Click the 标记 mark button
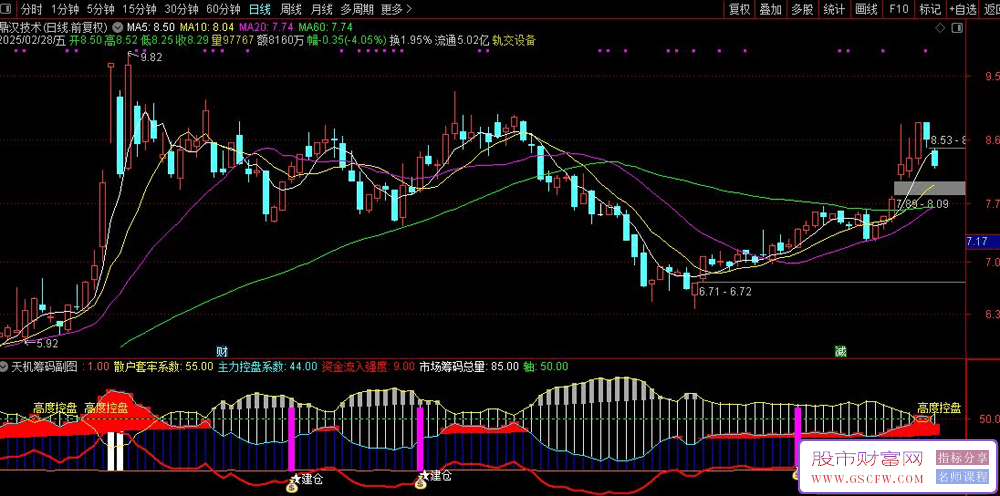 coord(930,9)
